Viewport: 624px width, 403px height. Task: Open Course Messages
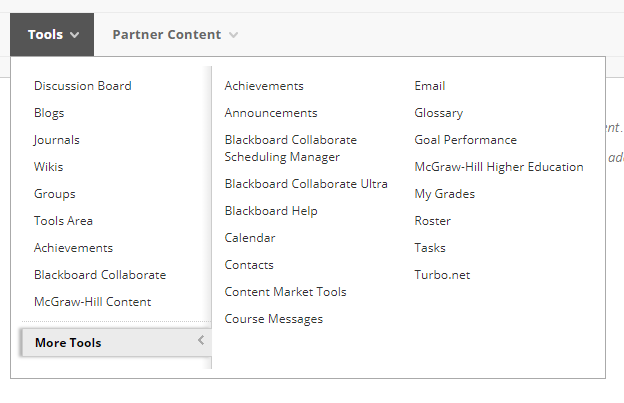pos(274,319)
